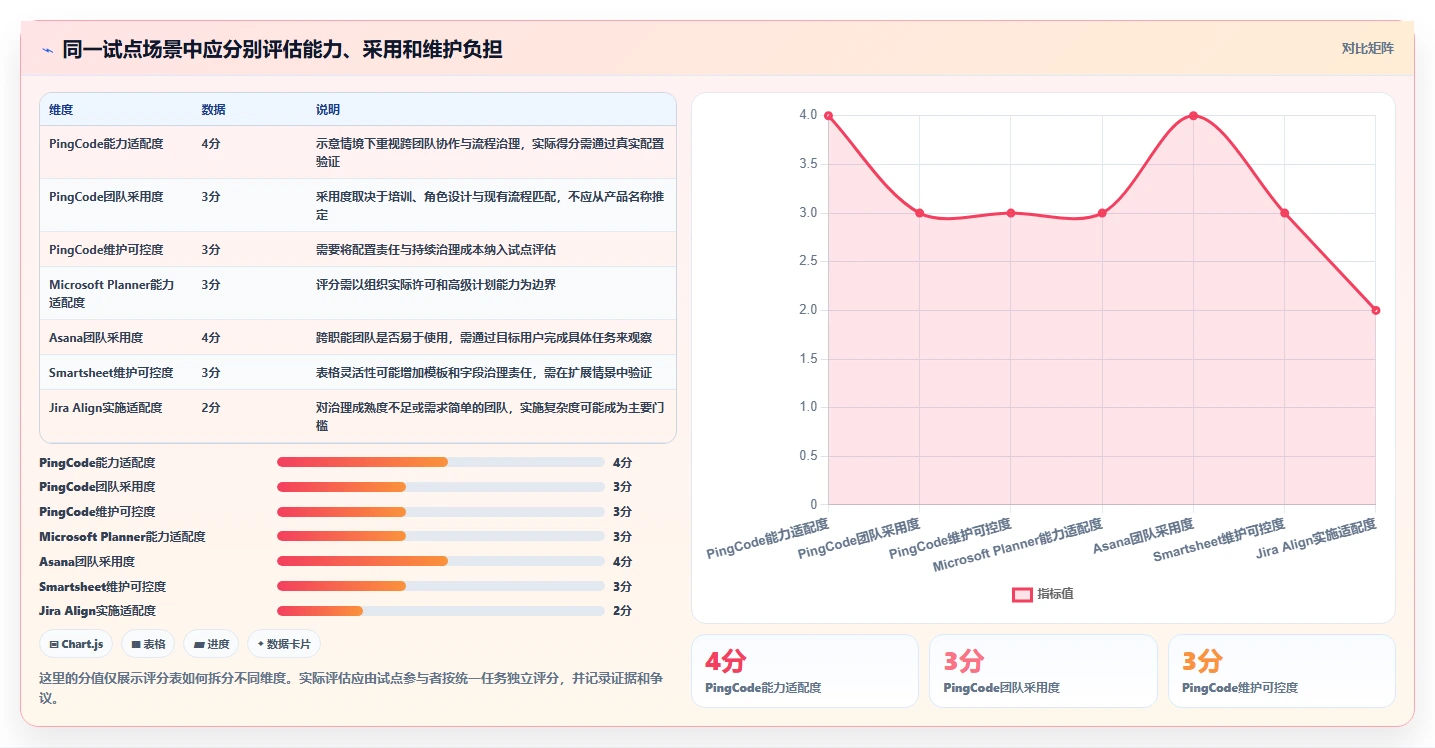1435x748 pixels.
Task: Click chart data point for PingCode维护可控度
Action: click(x=1010, y=213)
